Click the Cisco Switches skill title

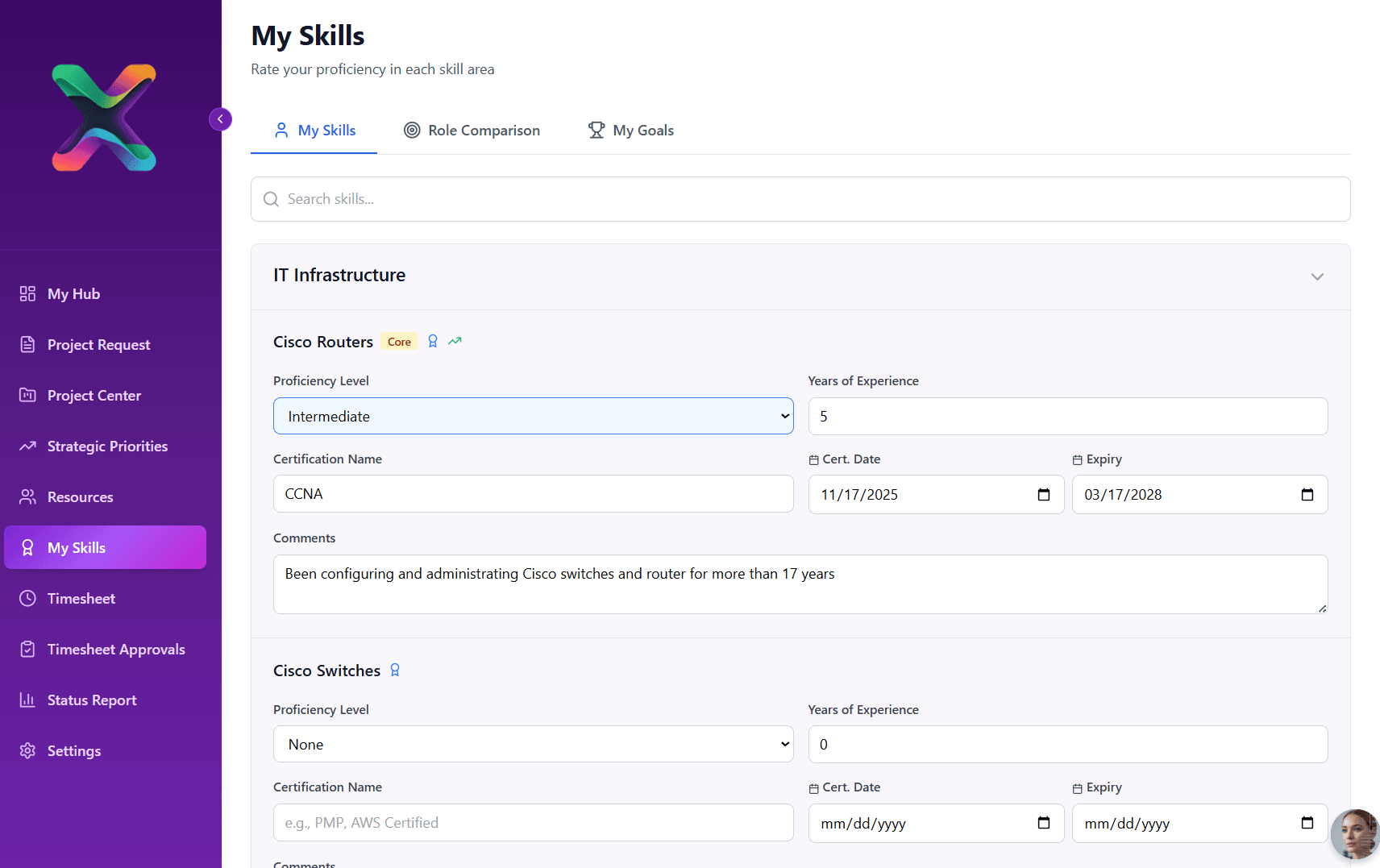click(326, 671)
